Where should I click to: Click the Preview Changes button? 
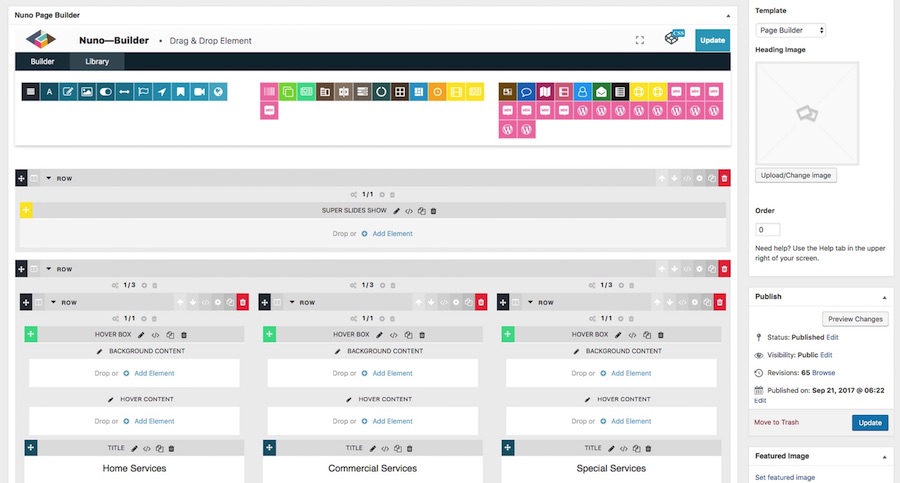tap(855, 319)
